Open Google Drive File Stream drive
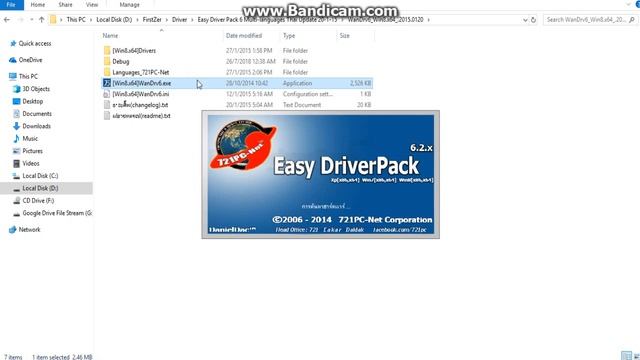This screenshot has height=360, width=640. coord(57,213)
